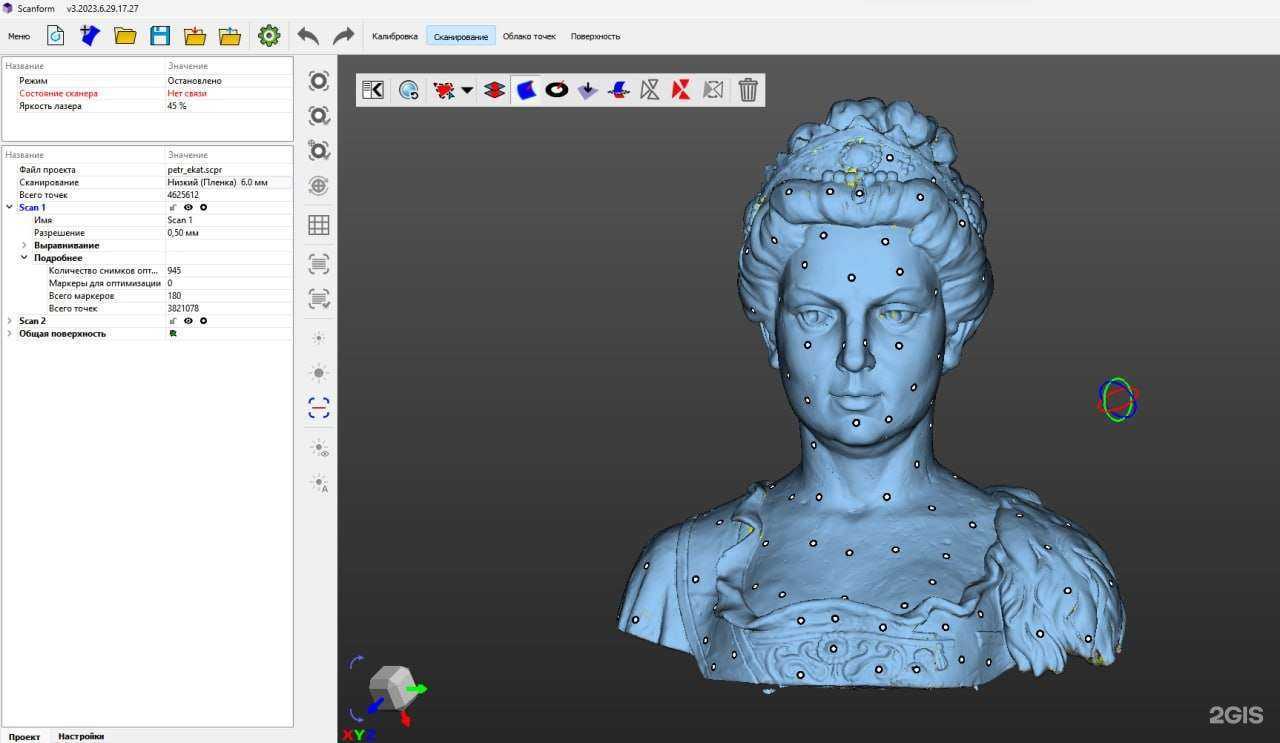Click the grid icon in vertical toolbar
This screenshot has height=743, width=1280.
point(319,225)
